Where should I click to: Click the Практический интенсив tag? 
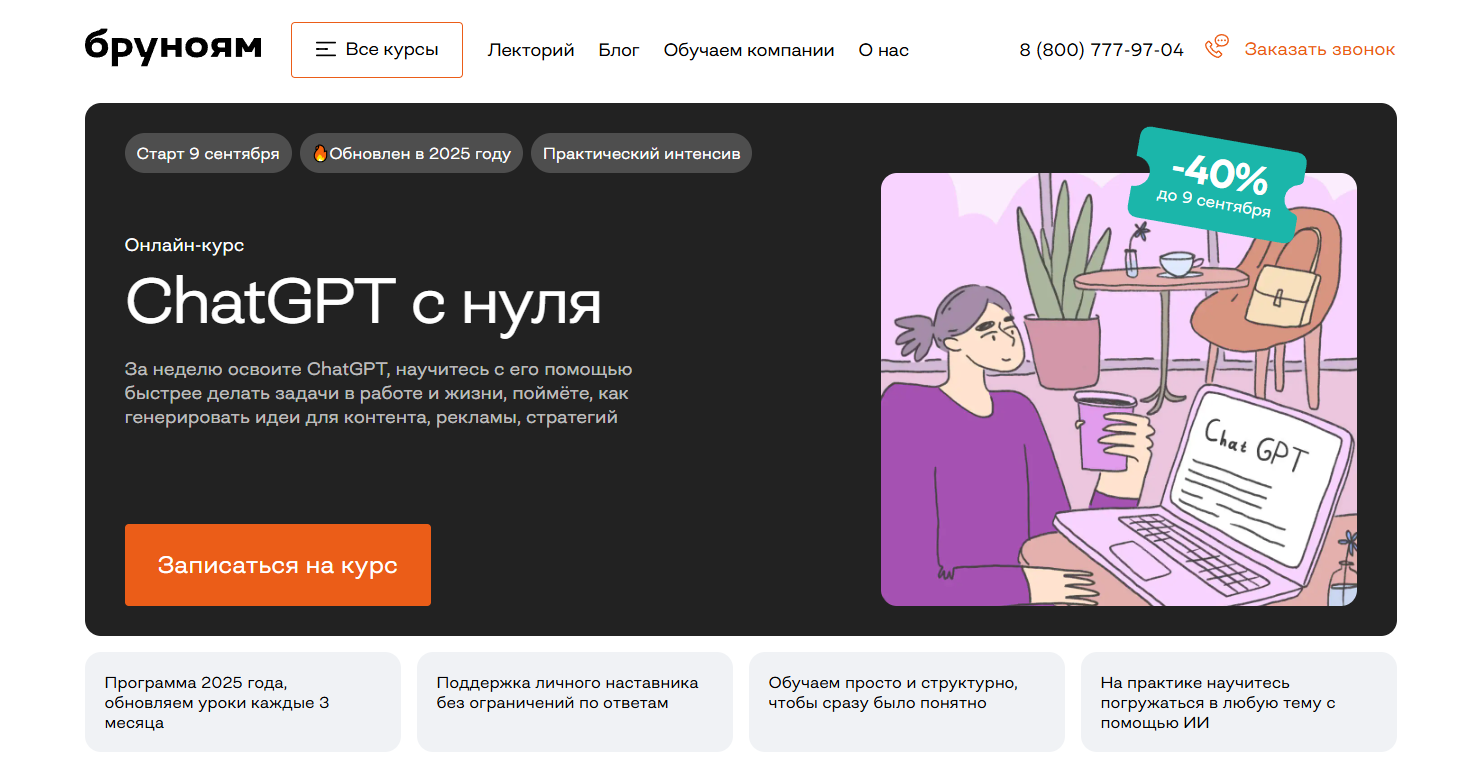pyautogui.click(x=641, y=154)
